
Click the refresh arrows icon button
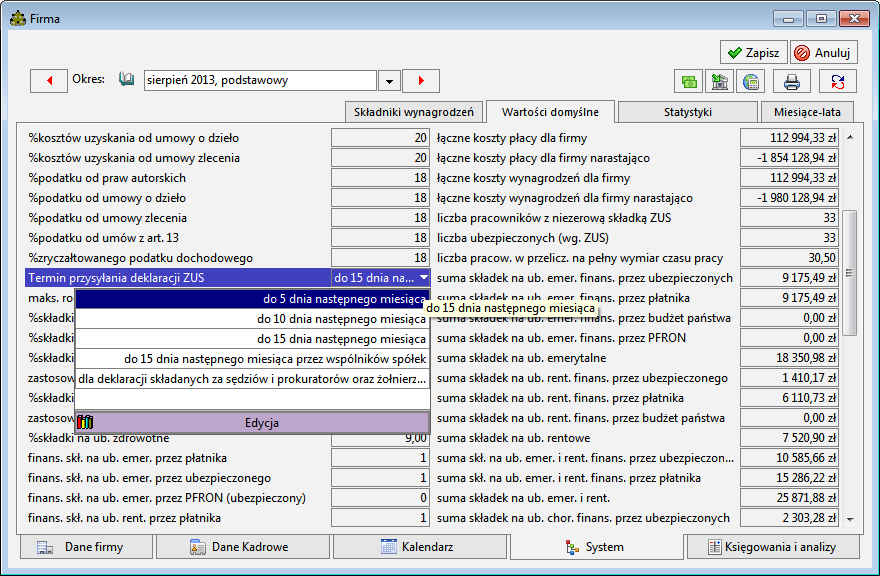[x=838, y=81]
